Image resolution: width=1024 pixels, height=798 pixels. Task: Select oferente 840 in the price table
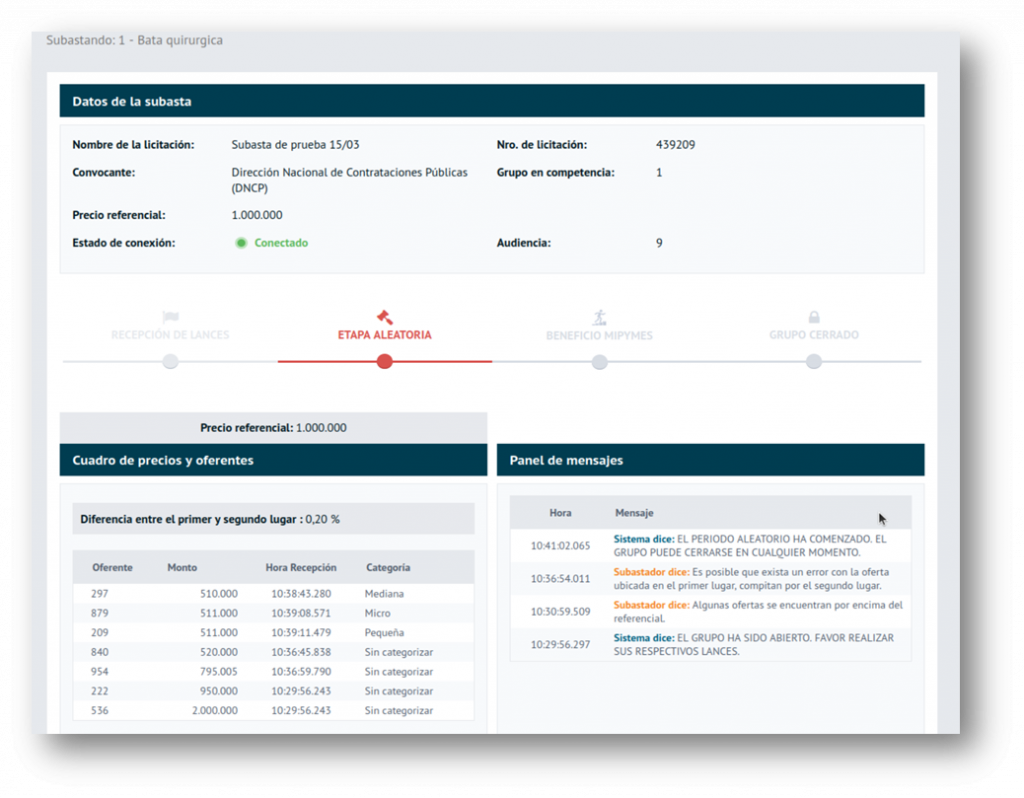(x=100, y=652)
